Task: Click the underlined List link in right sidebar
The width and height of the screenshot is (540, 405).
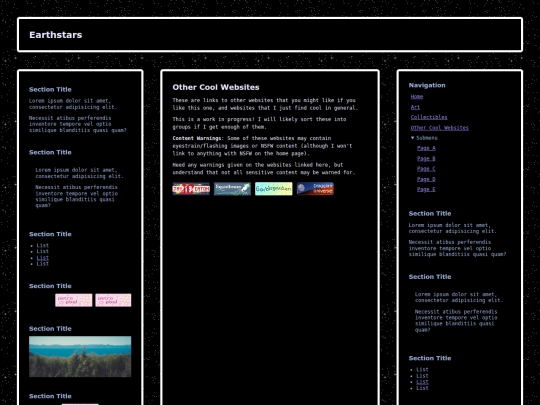Action: coord(422,382)
